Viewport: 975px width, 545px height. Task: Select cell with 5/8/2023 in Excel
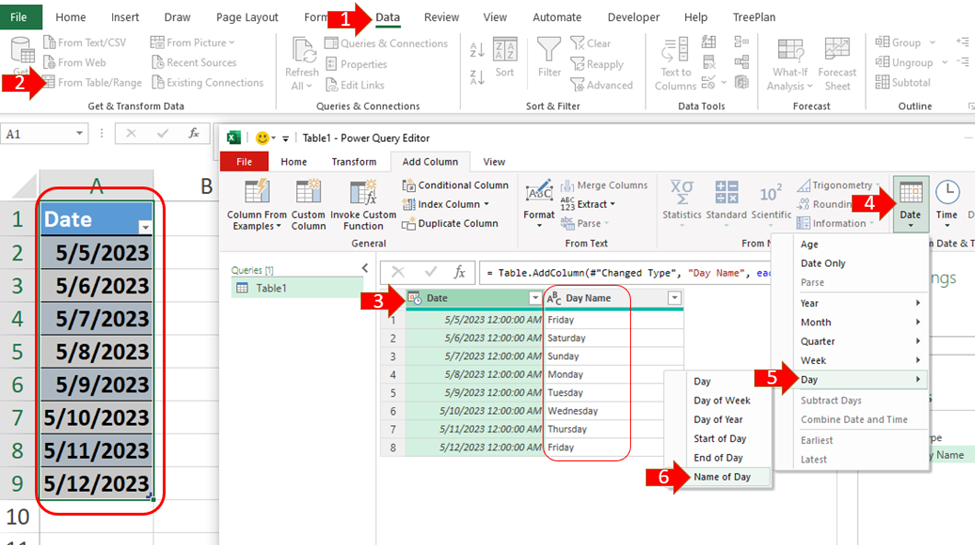click(97, 352)
